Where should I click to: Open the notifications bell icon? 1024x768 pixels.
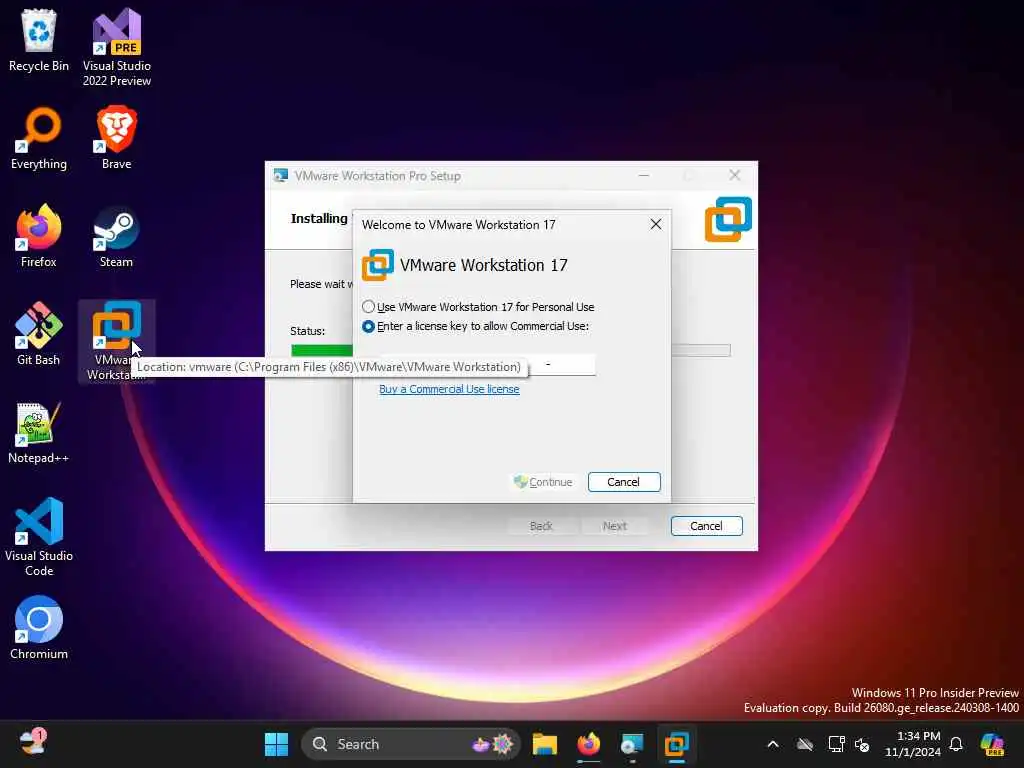(956, 744)
